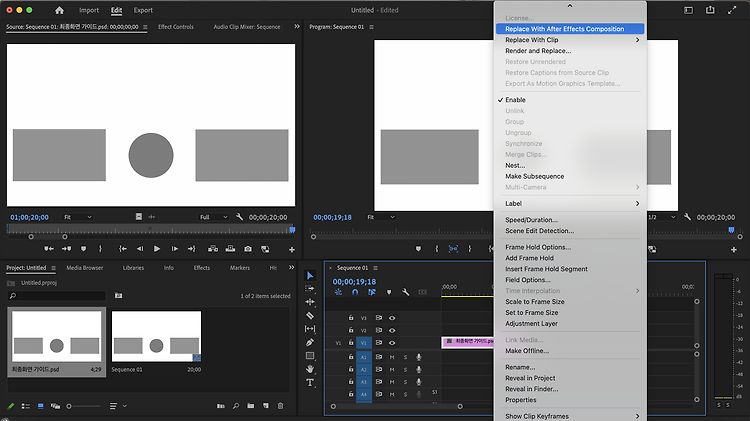Select the Pen tool
Image resolution: width=750 pixels, height=421 pixels.
click(310, 342)
